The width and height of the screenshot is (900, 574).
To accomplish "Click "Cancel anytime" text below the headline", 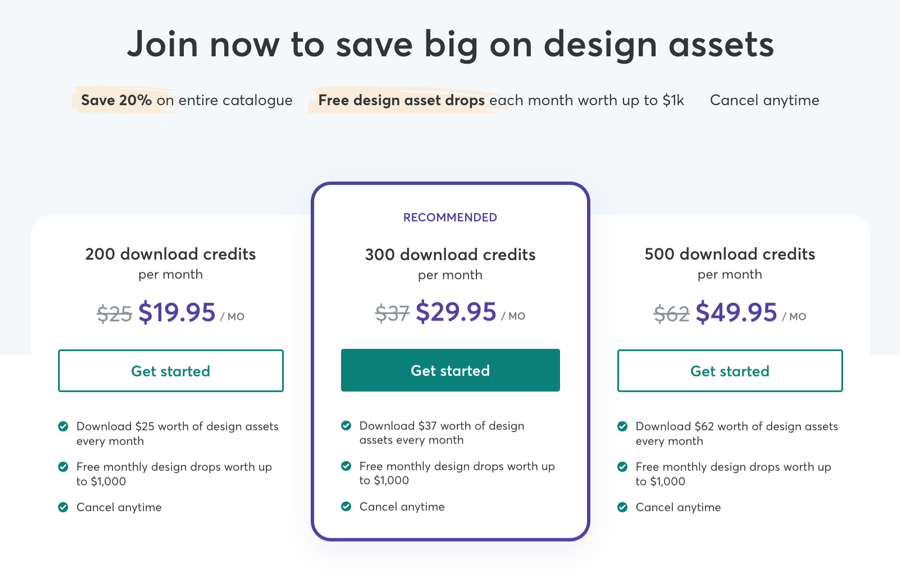I will click(764, 100).
